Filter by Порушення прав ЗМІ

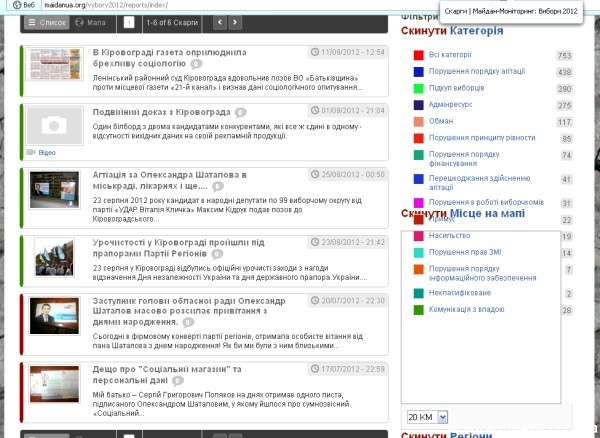pos(465,252)
